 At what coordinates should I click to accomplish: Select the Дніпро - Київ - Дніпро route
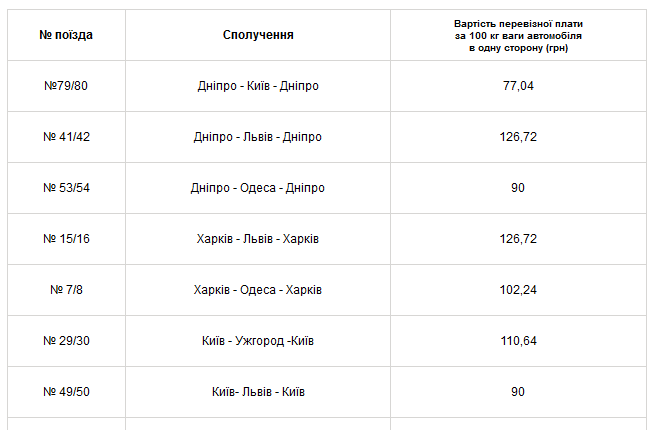click(x=258, y=86)
